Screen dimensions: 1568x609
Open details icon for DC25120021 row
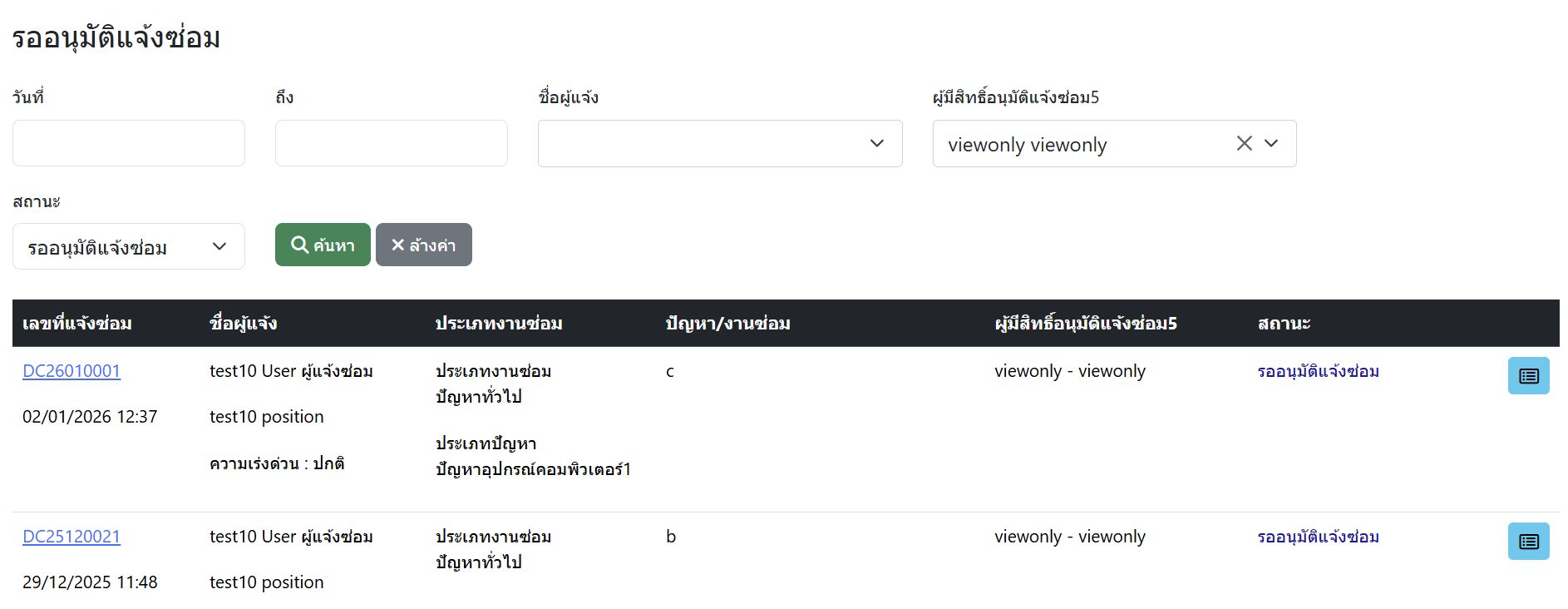point(1528,542)
